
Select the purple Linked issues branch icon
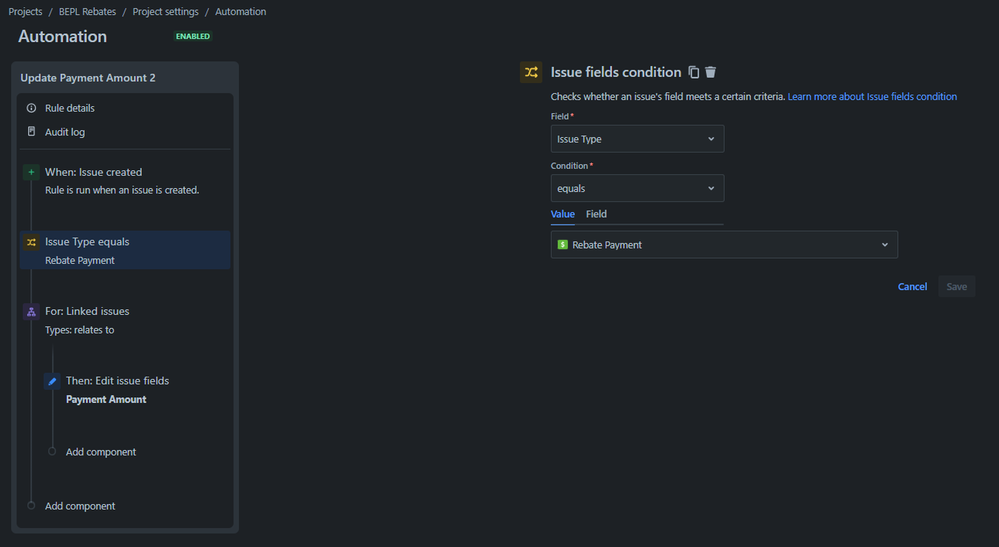pyautogui.click(x=31, y=311)
